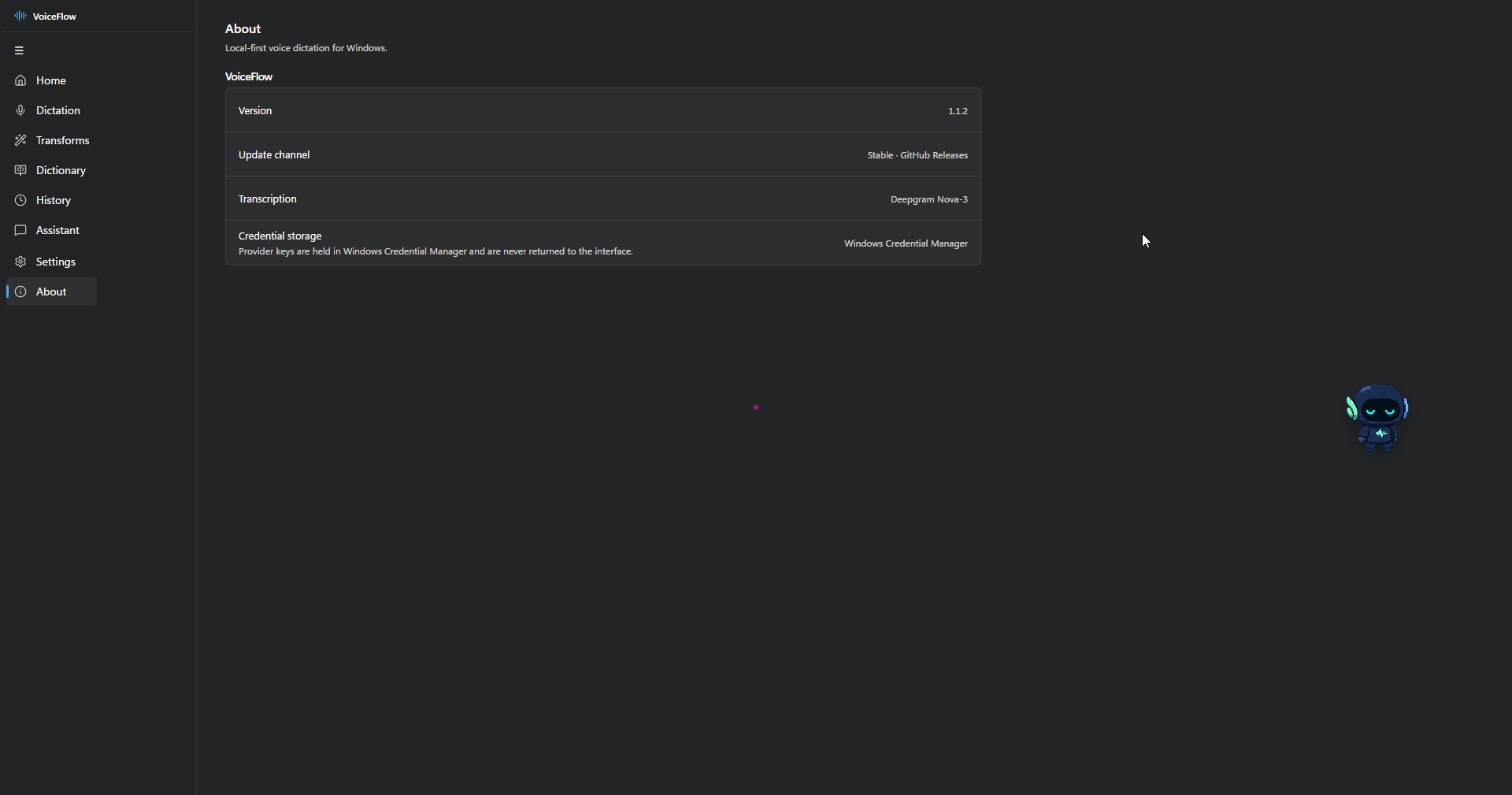Click the Dictation microphone icon
Viewport: 1512px width, 795px height.
tap(20, 110)
